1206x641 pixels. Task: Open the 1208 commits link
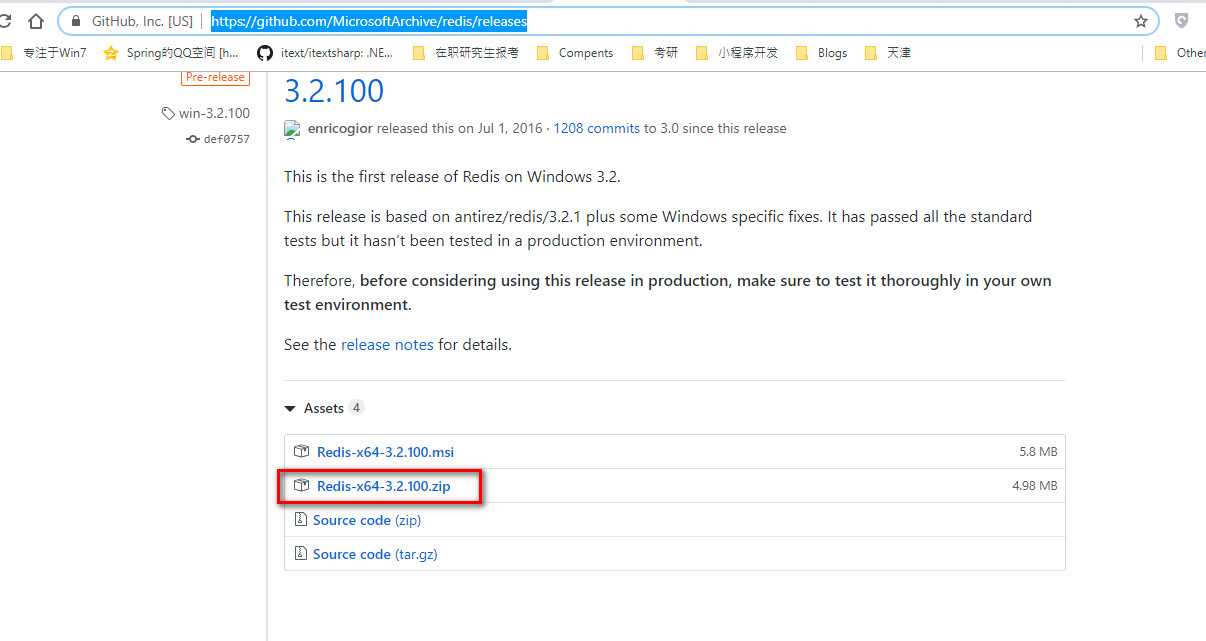(596, 128)
